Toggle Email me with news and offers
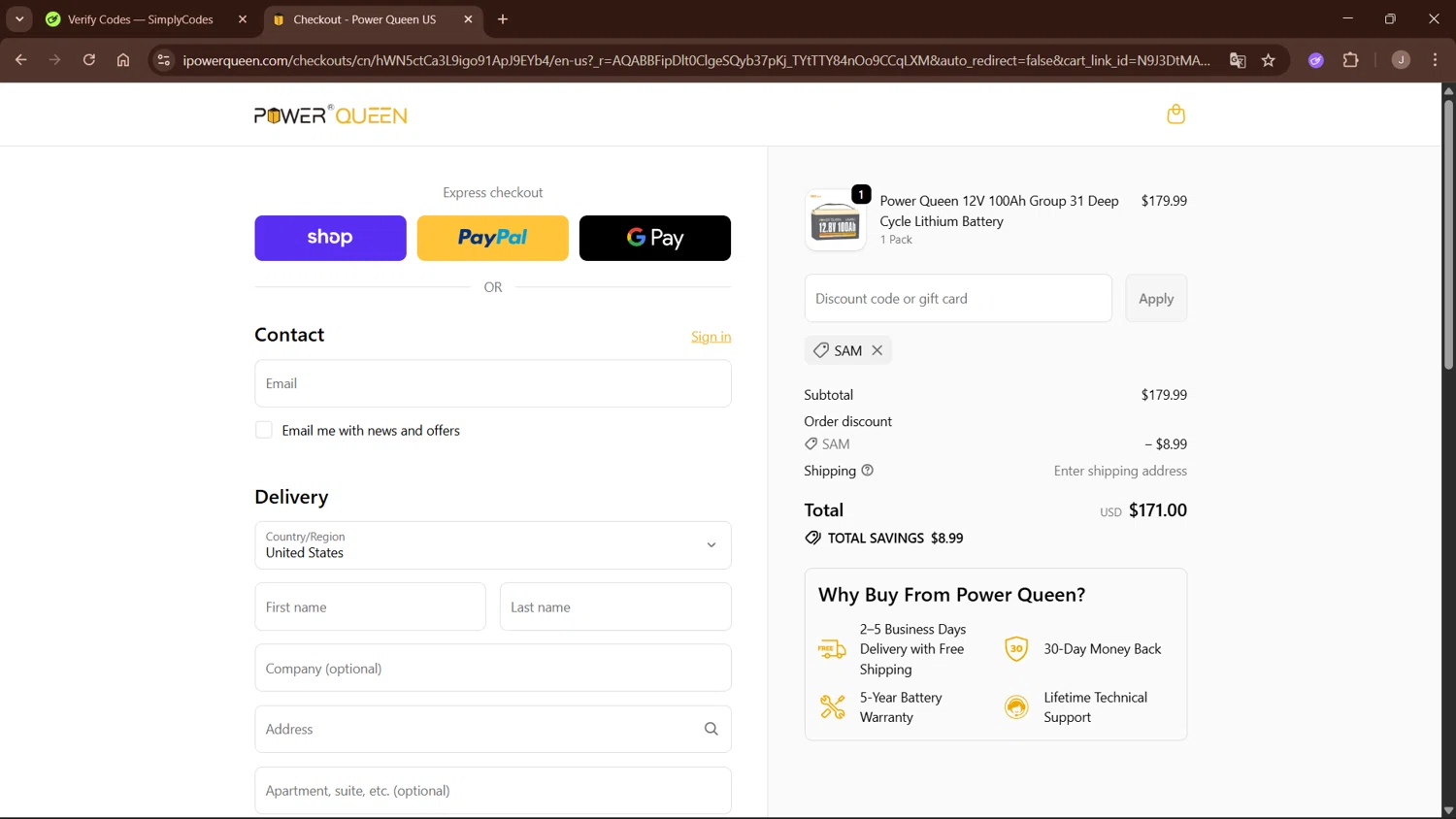The height and width of the screenshot is (819, 1456). [264, 430]
